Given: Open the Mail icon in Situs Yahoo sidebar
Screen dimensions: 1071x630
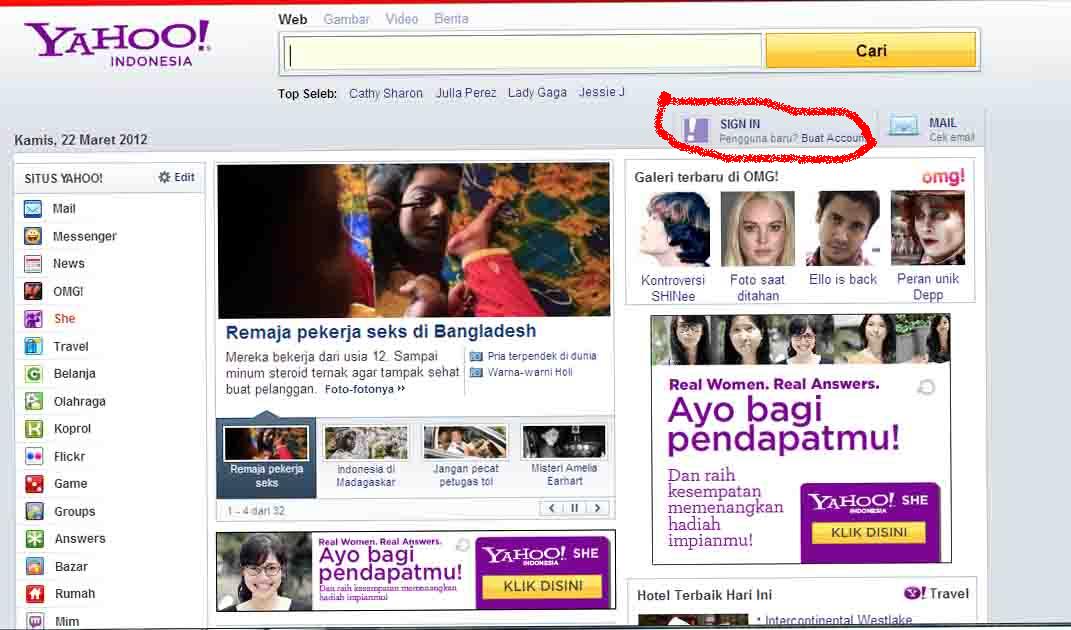Looking at the screenshot, I should pos(33,208).
